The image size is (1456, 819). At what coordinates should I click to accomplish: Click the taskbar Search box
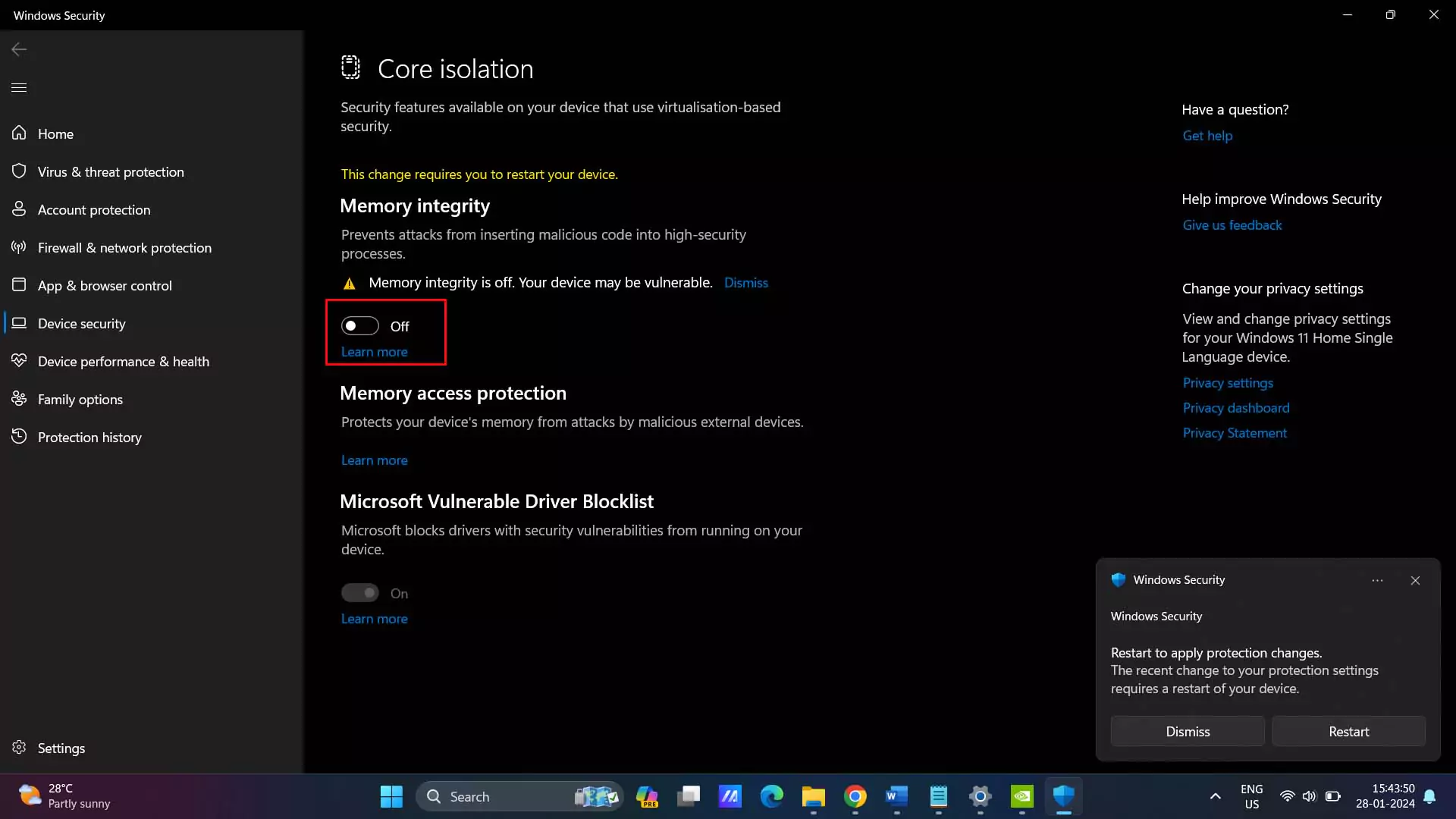519,796
